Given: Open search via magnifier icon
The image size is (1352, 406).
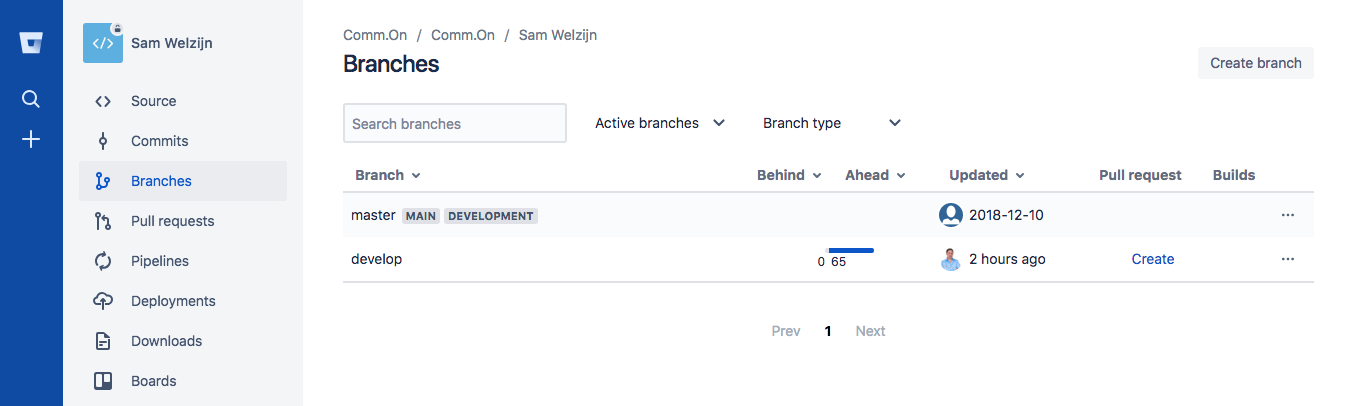Looking at the screenshot, I should 31,99.
